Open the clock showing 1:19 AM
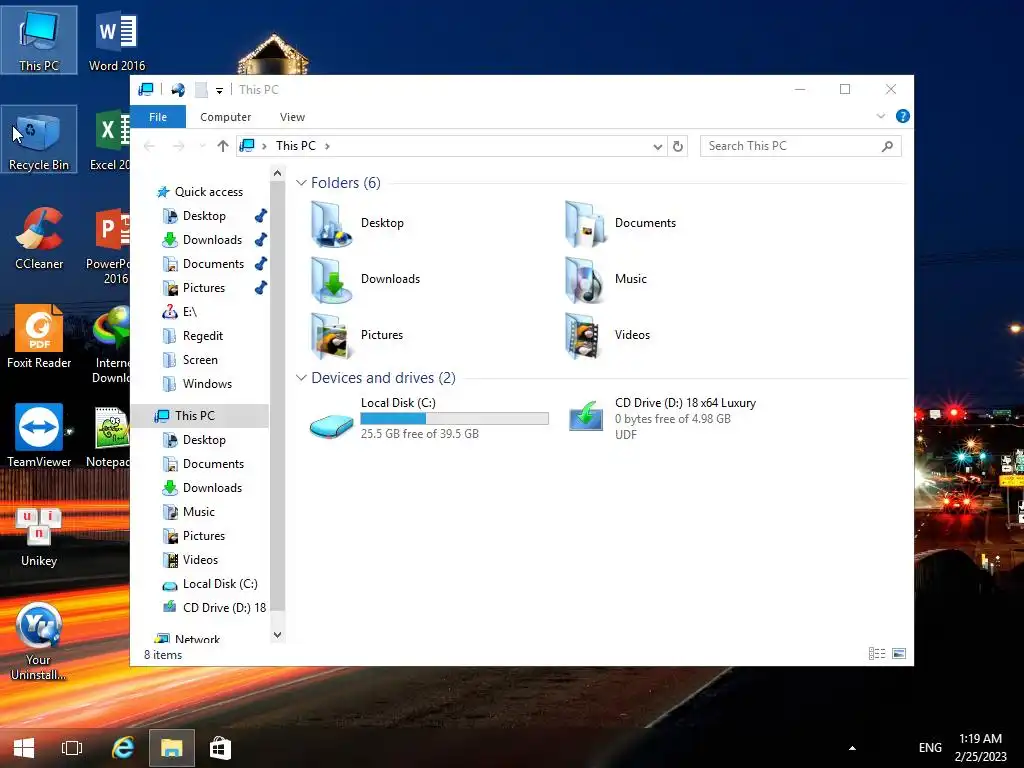Image resolution: width=1024 pixels, height=768 pixels. 980,748
